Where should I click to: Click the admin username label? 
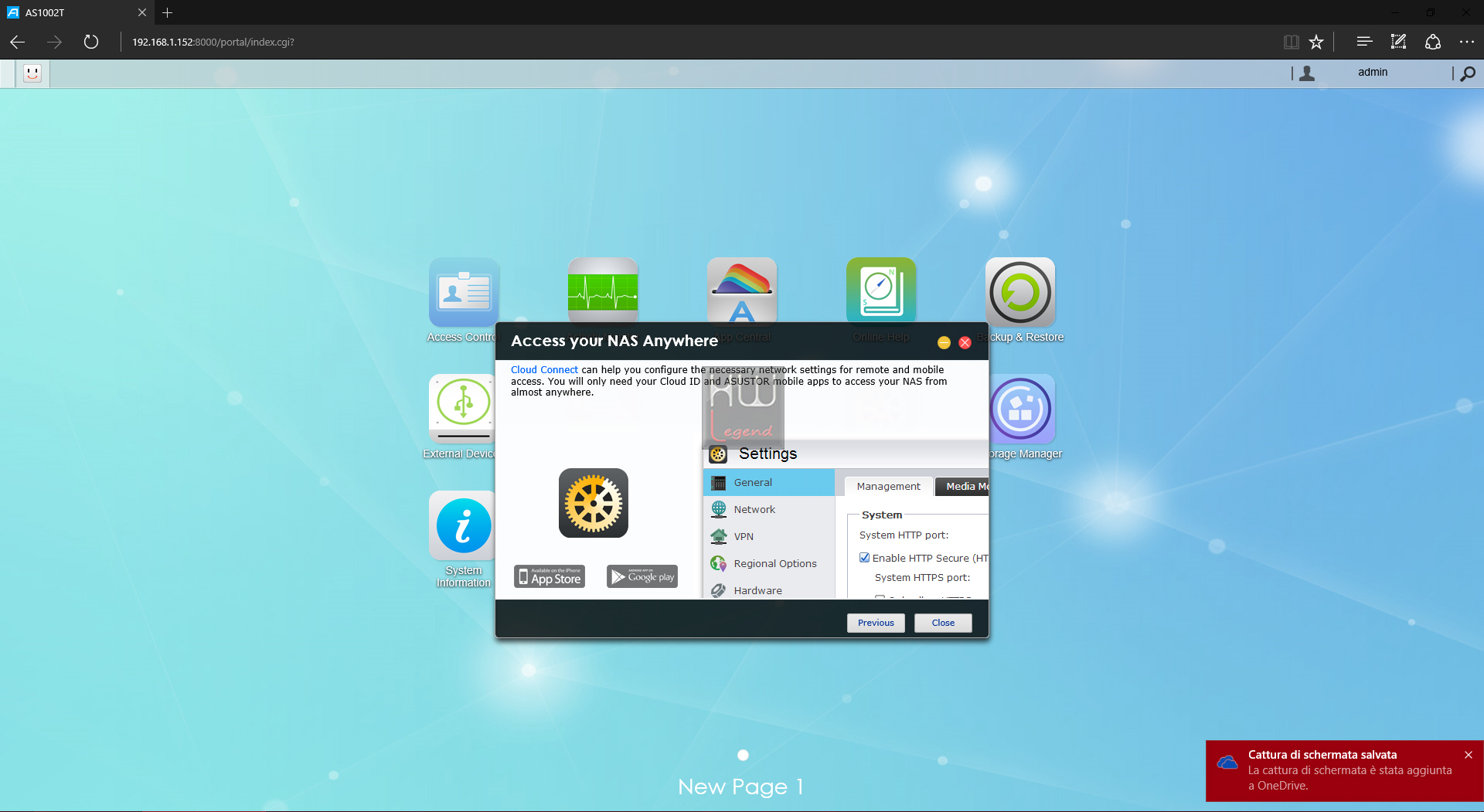point(1373,72)
